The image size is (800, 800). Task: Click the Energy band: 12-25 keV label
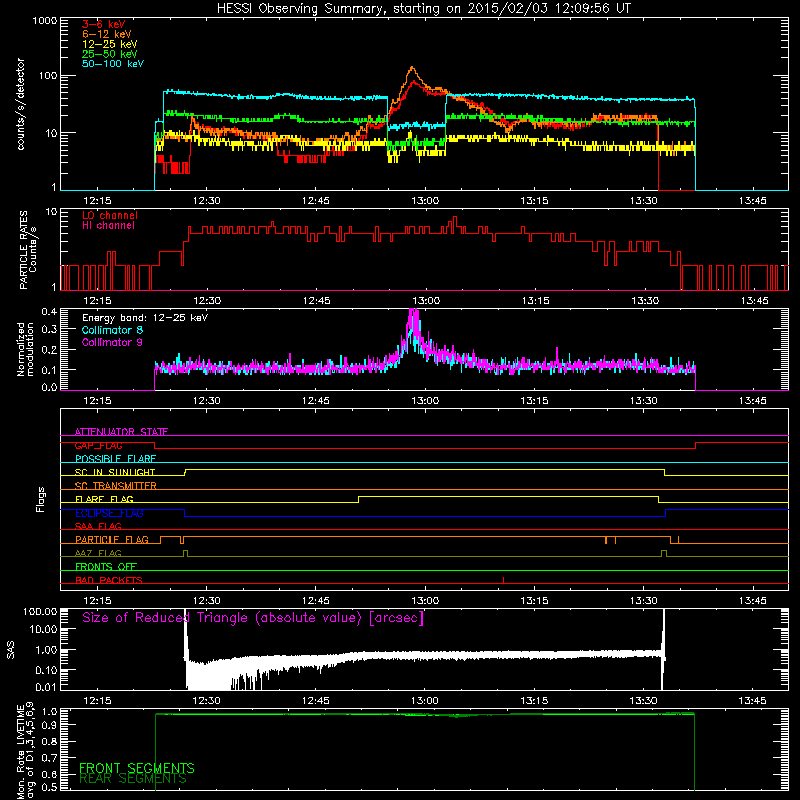coord(145,318)
